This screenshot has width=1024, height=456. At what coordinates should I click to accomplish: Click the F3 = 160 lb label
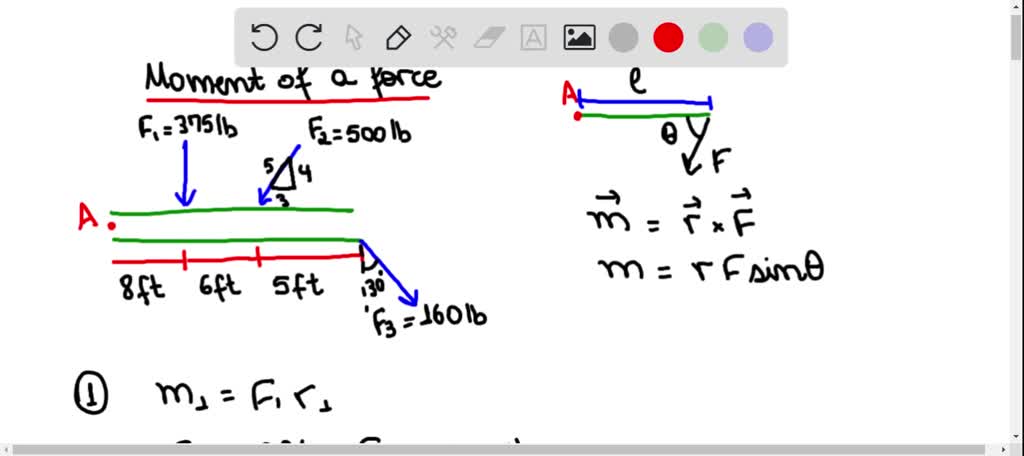pyautogui.click(x=429, y=319)
